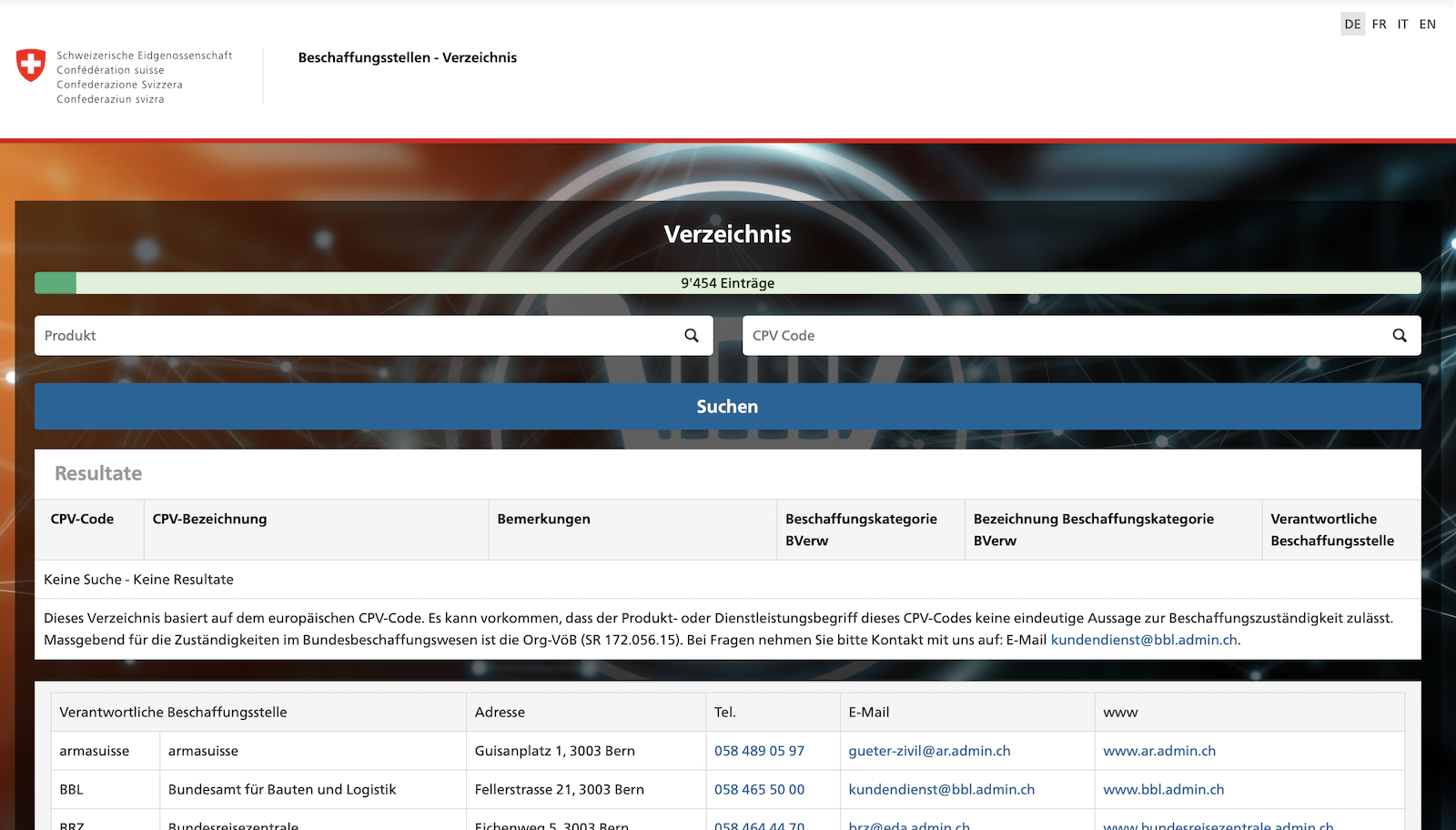This screenshot has width=1456, height=830.
Task: Click the 9'454 Einträge progress bar
Action: pos(727,283)
